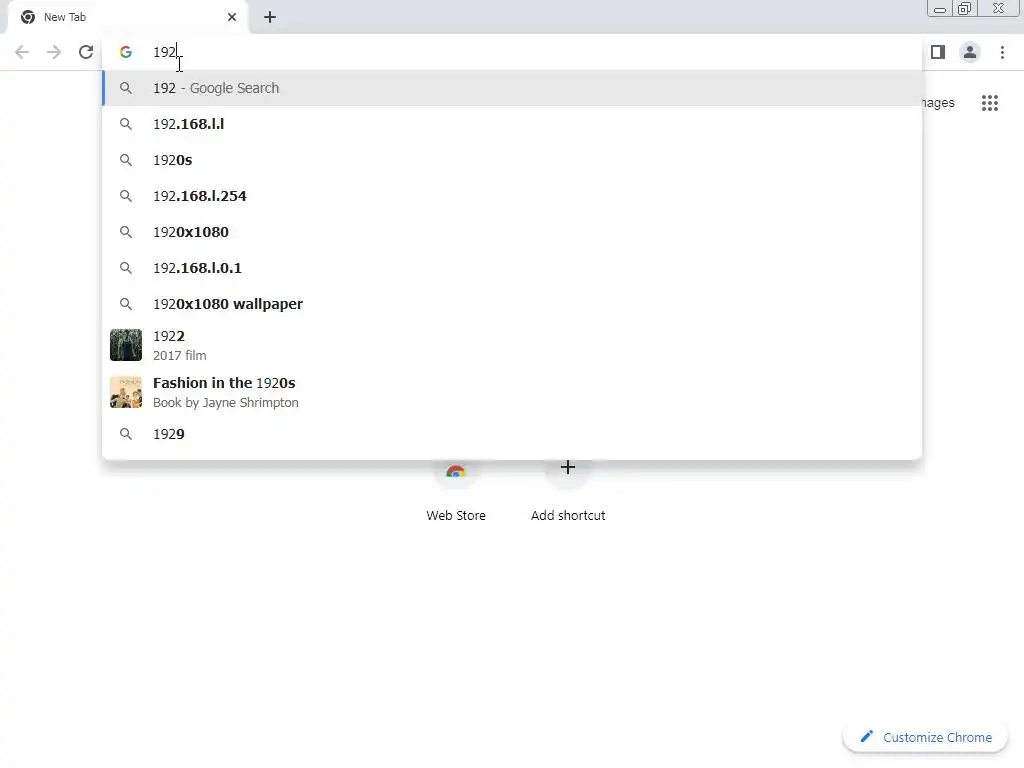Click the magnifier icon next to 192.168.l.l
This screenshot has height=768, width=1024.
click(x=126, y=124)
